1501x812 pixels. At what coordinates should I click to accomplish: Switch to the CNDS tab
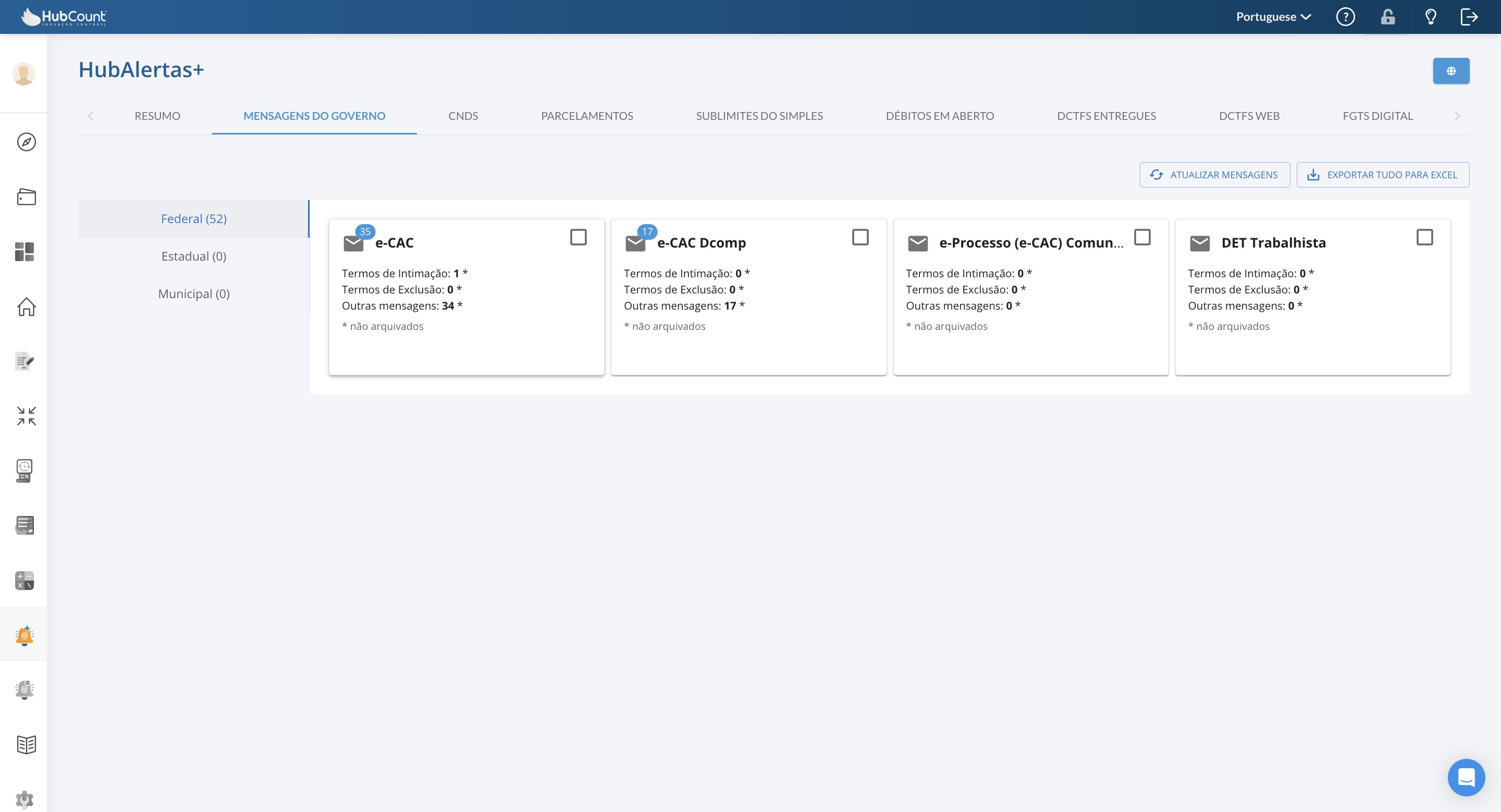[463, 116]
